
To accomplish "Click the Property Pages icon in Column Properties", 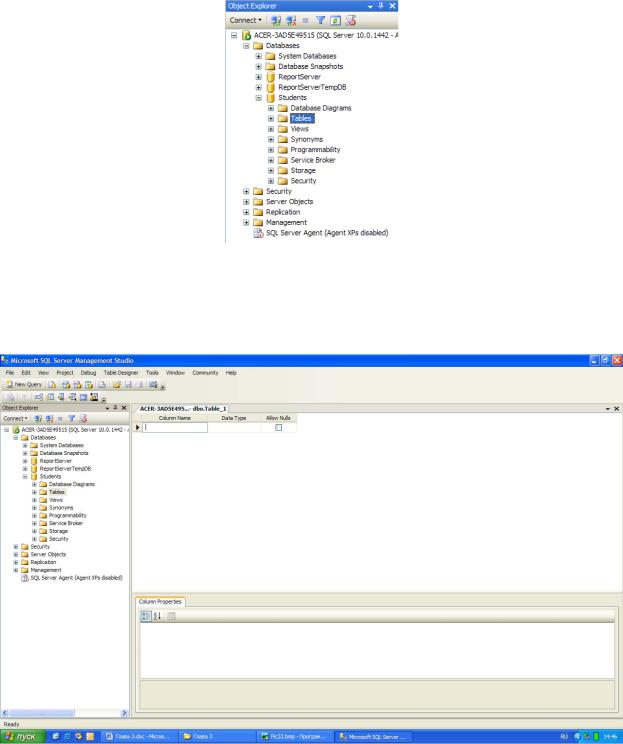I will 172,616.
